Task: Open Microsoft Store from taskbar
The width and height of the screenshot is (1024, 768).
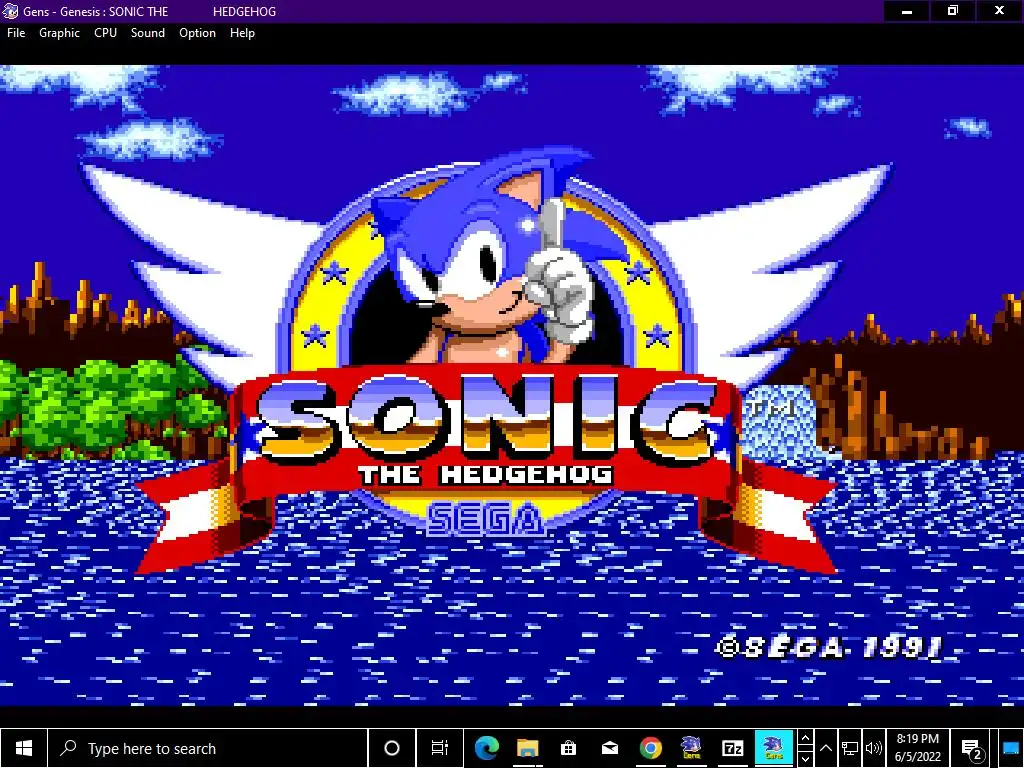Action: tap(568, 748)
